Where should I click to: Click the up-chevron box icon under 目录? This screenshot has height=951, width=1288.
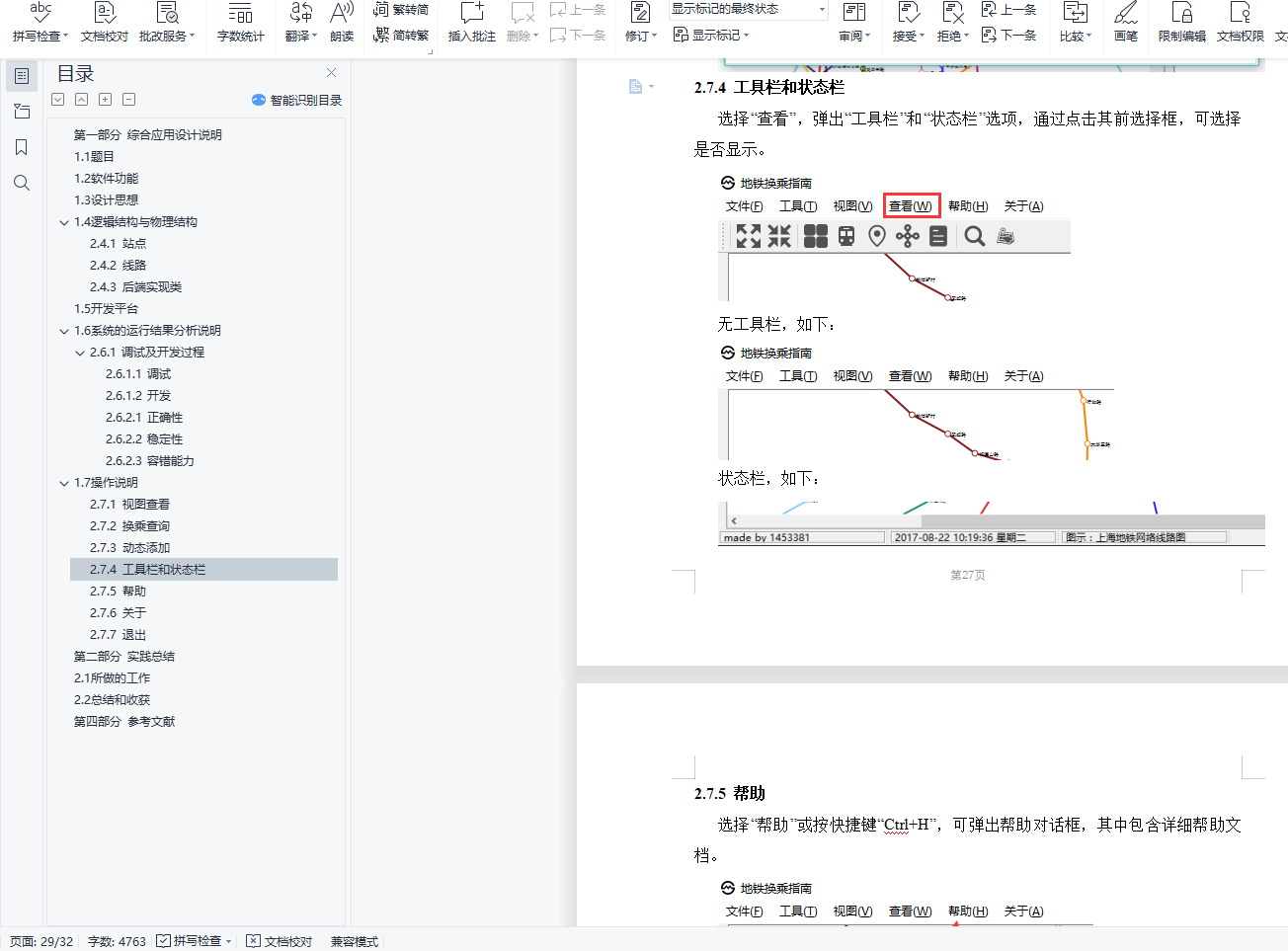point(82,100)
